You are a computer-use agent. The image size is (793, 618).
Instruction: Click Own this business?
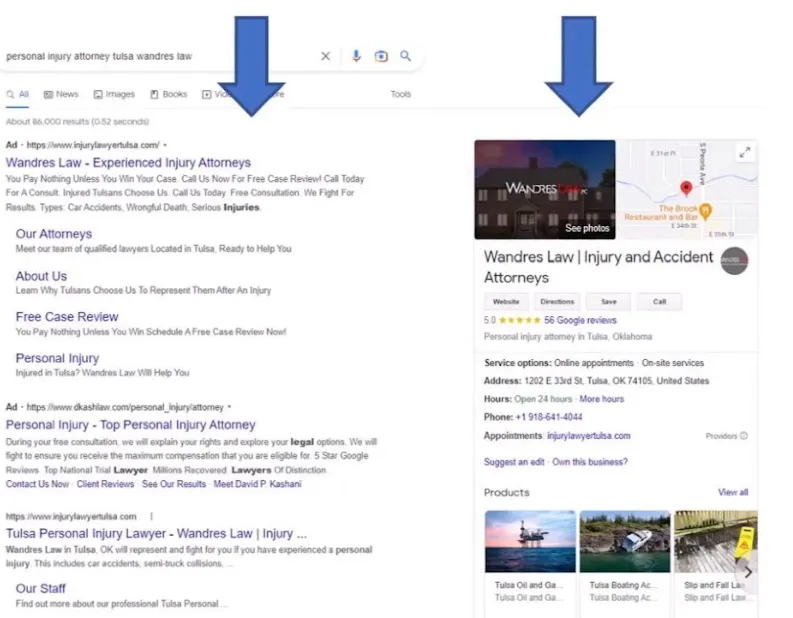(590, 462)
